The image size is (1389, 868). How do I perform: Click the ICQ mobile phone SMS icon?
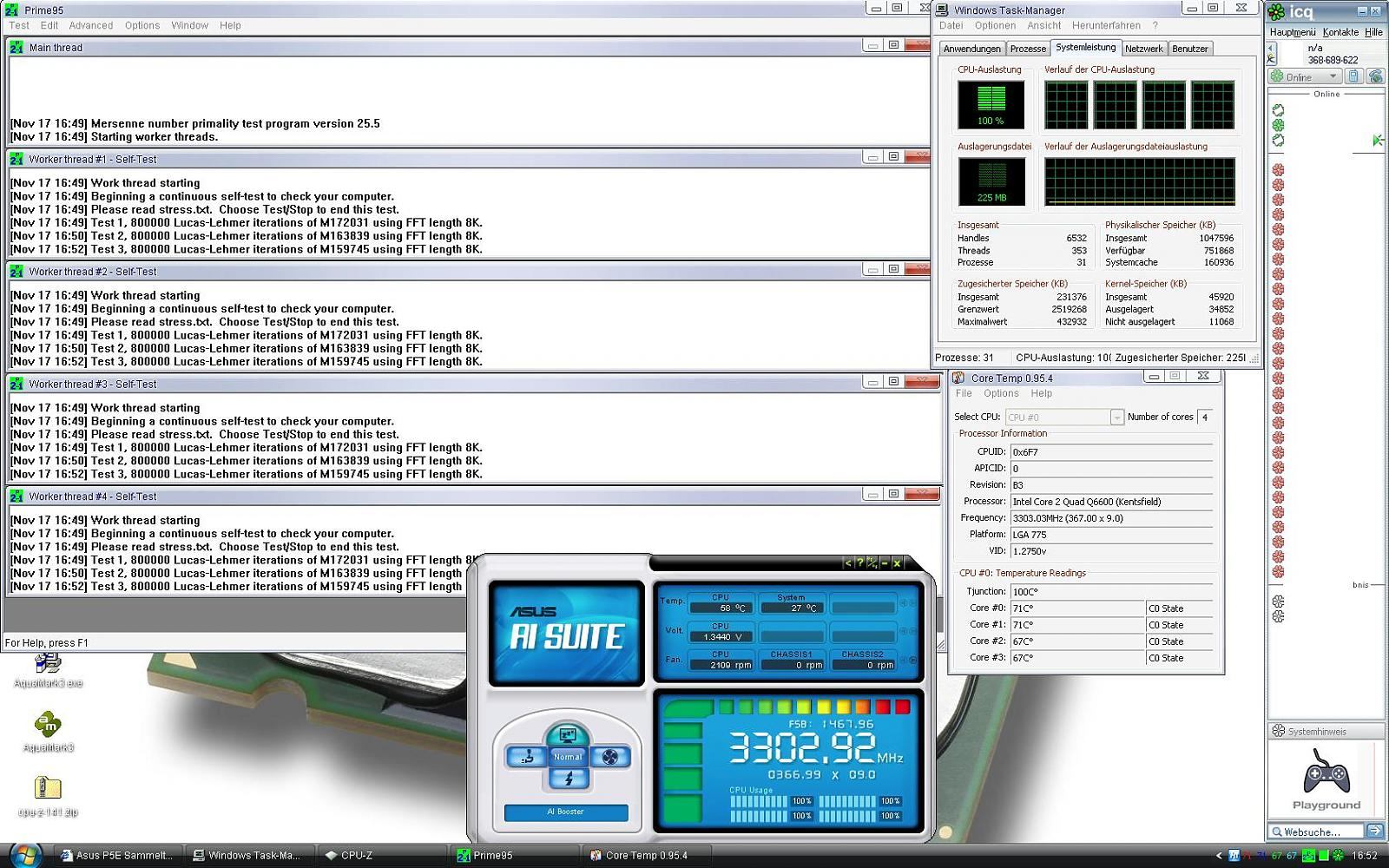(1353, 76)
